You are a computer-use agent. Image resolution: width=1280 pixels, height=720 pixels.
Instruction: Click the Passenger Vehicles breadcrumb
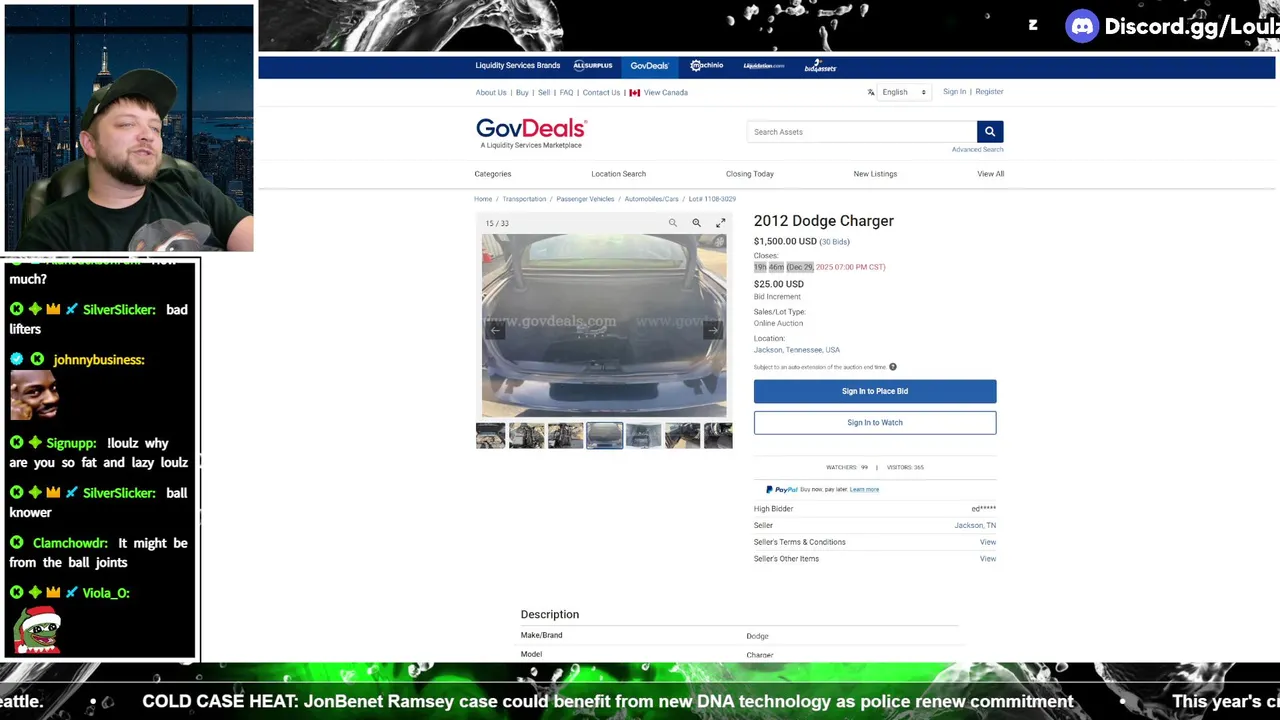coord(585,199)
